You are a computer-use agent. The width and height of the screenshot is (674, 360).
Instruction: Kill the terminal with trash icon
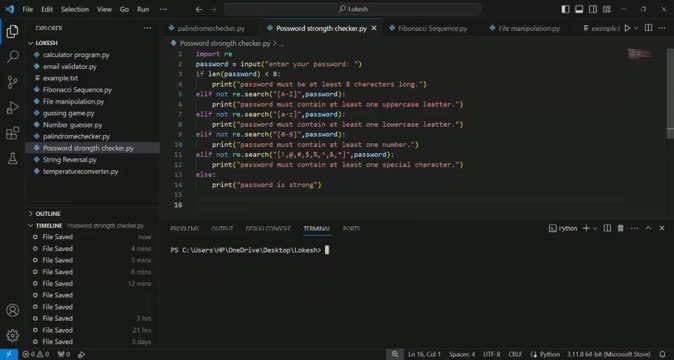[621, 228]
